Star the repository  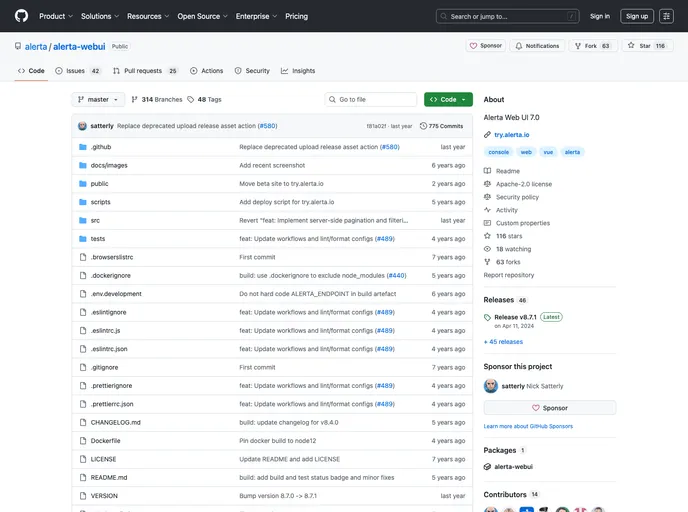click(647, 46)
